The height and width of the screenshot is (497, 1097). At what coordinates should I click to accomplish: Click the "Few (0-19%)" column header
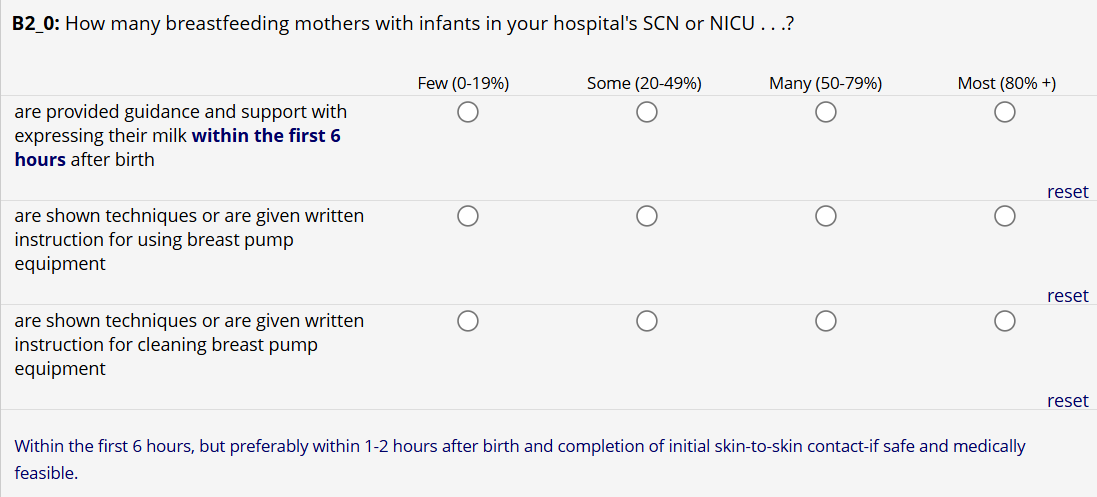(x=463, y=83)
